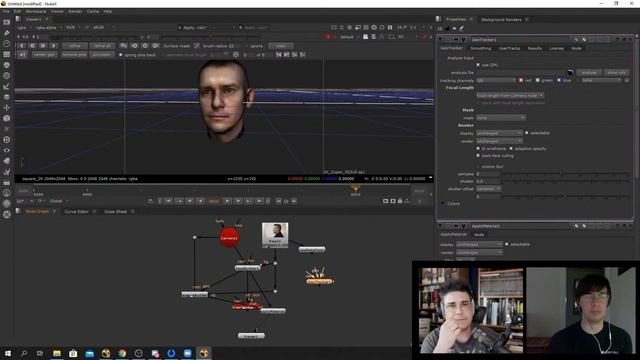640x360 pixels.
Task: Click the center geo button
Action: tap(44, 55)
